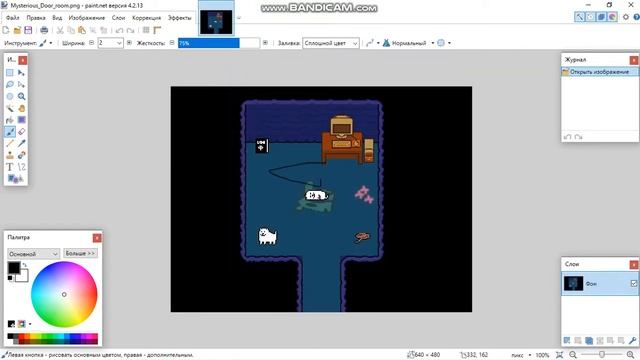Select the Rectangle Select tool
This screenshot has width=640, height=360.
[10, 73]
